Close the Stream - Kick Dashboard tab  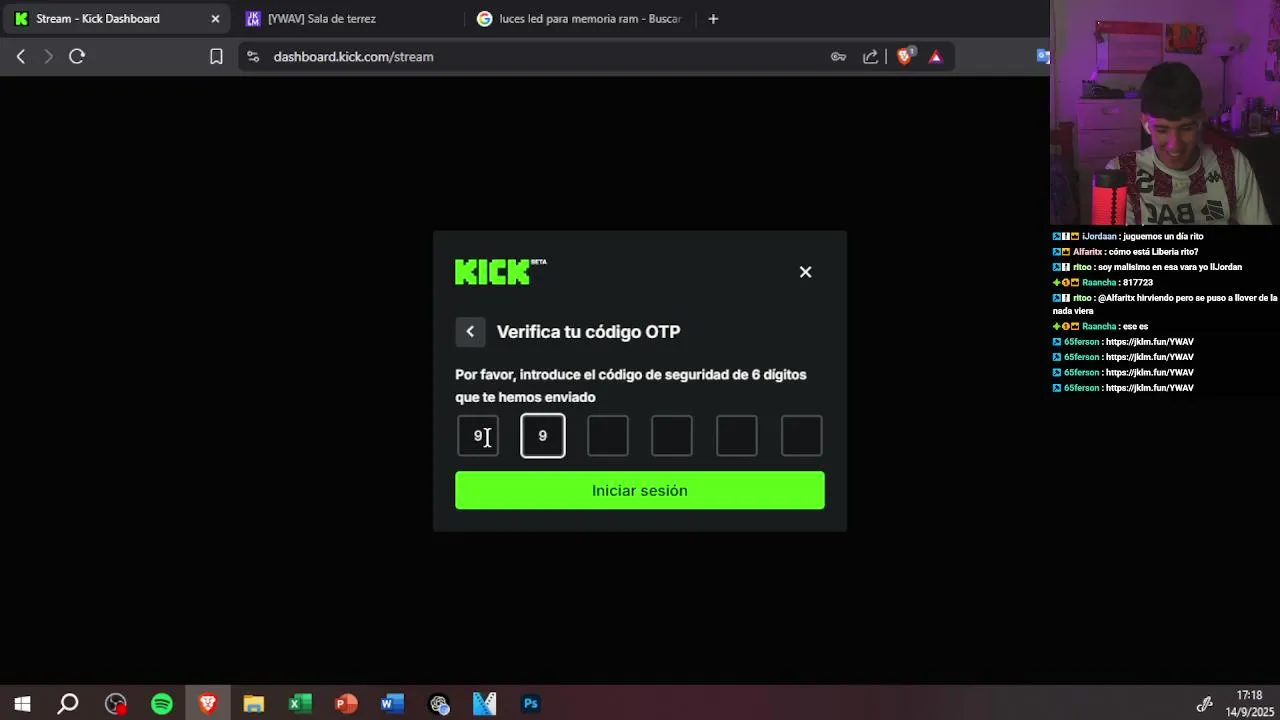pos(215,19)
